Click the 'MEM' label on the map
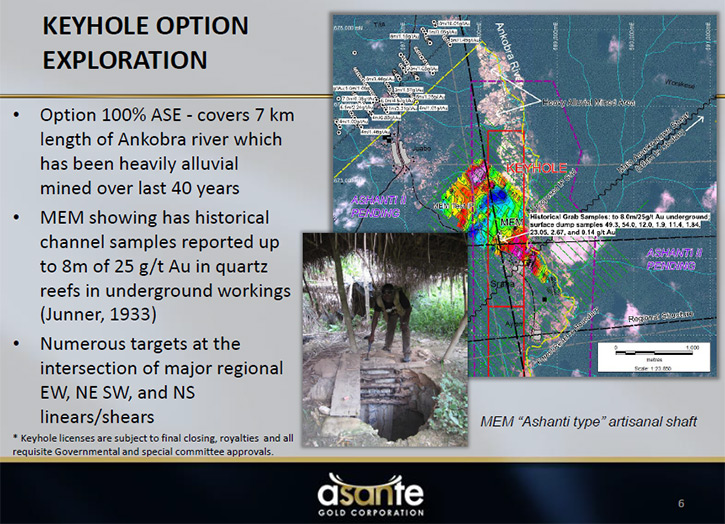The width and height of the screenshot is (725, 524). tap(511, 223)
